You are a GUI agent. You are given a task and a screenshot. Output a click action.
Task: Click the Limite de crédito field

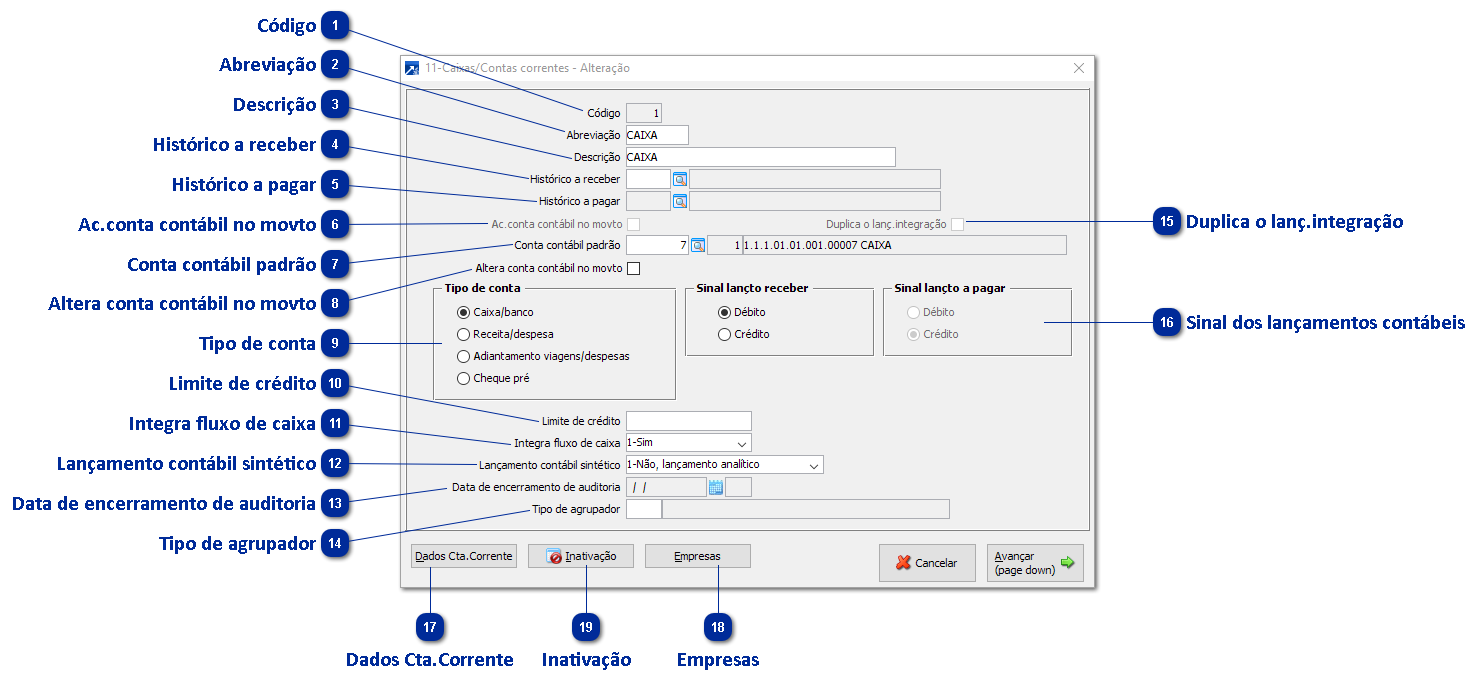pyautogui.click(x=688, y=421)
